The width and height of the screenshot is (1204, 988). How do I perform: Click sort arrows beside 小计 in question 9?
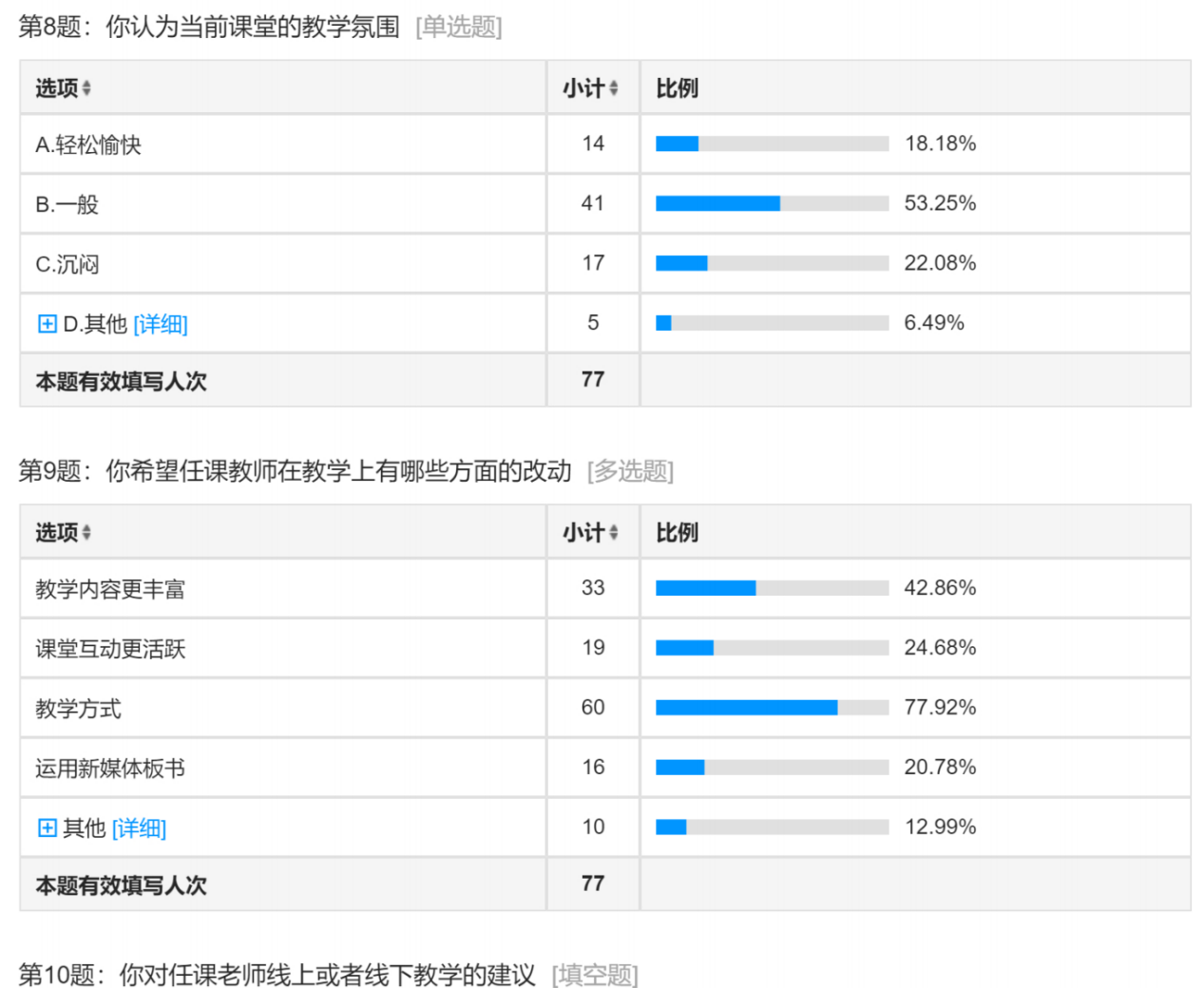click(x=614, y=533)
